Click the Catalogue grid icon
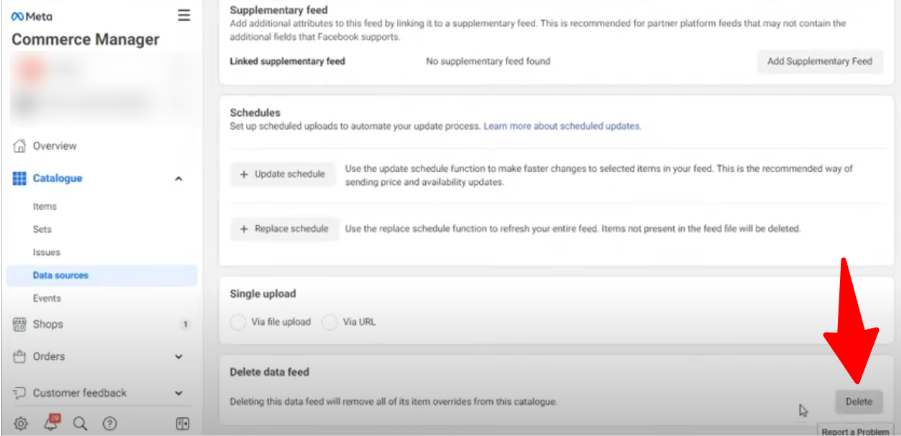Viewport: 901px width, 436px height. pos(19,178)
